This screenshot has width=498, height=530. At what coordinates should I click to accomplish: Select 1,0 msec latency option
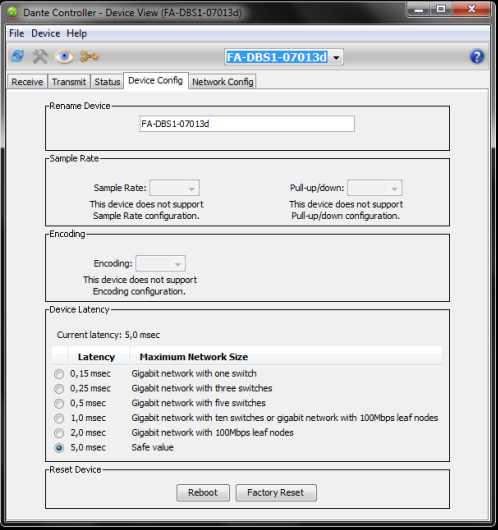pos(59,418)
